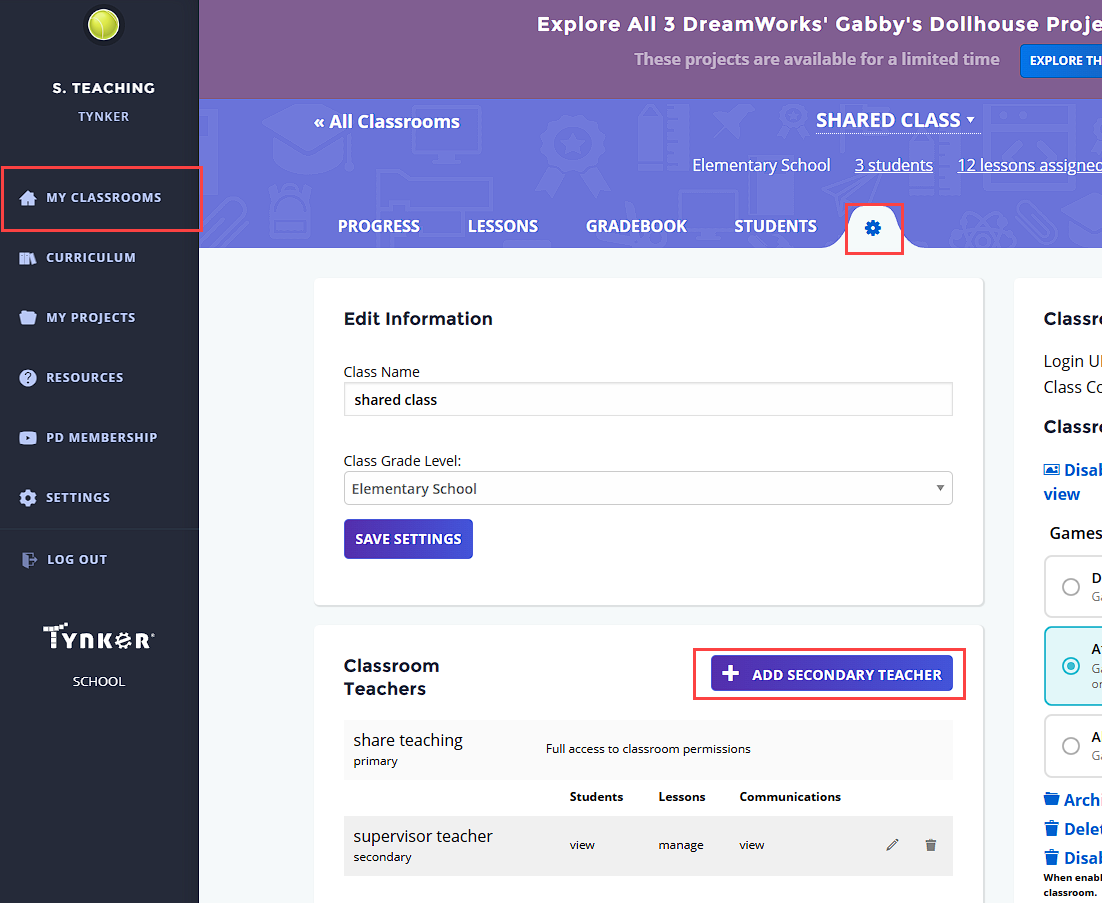This screenshot has height=903, width=1102.
Task: Click the sidebar Settings gear icon
Action: (27, 498)
